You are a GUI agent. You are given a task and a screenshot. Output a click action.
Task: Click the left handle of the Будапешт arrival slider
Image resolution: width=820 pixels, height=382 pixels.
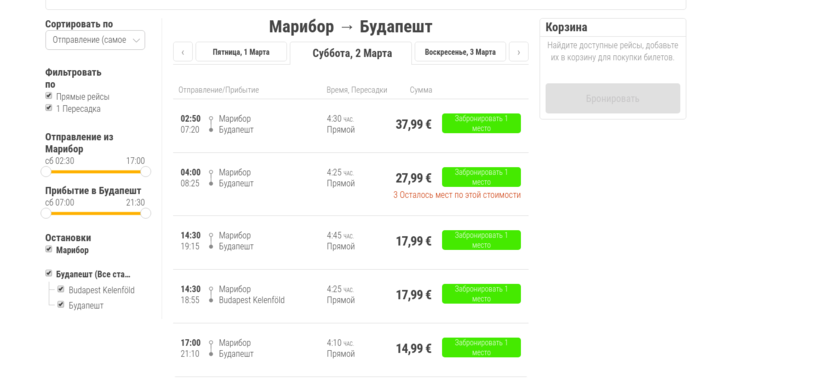pos(46,213)
